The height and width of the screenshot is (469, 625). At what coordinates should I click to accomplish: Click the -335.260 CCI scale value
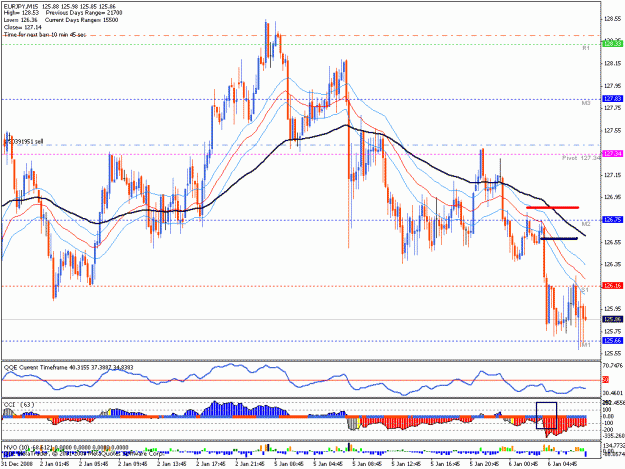tap(614, 436)
